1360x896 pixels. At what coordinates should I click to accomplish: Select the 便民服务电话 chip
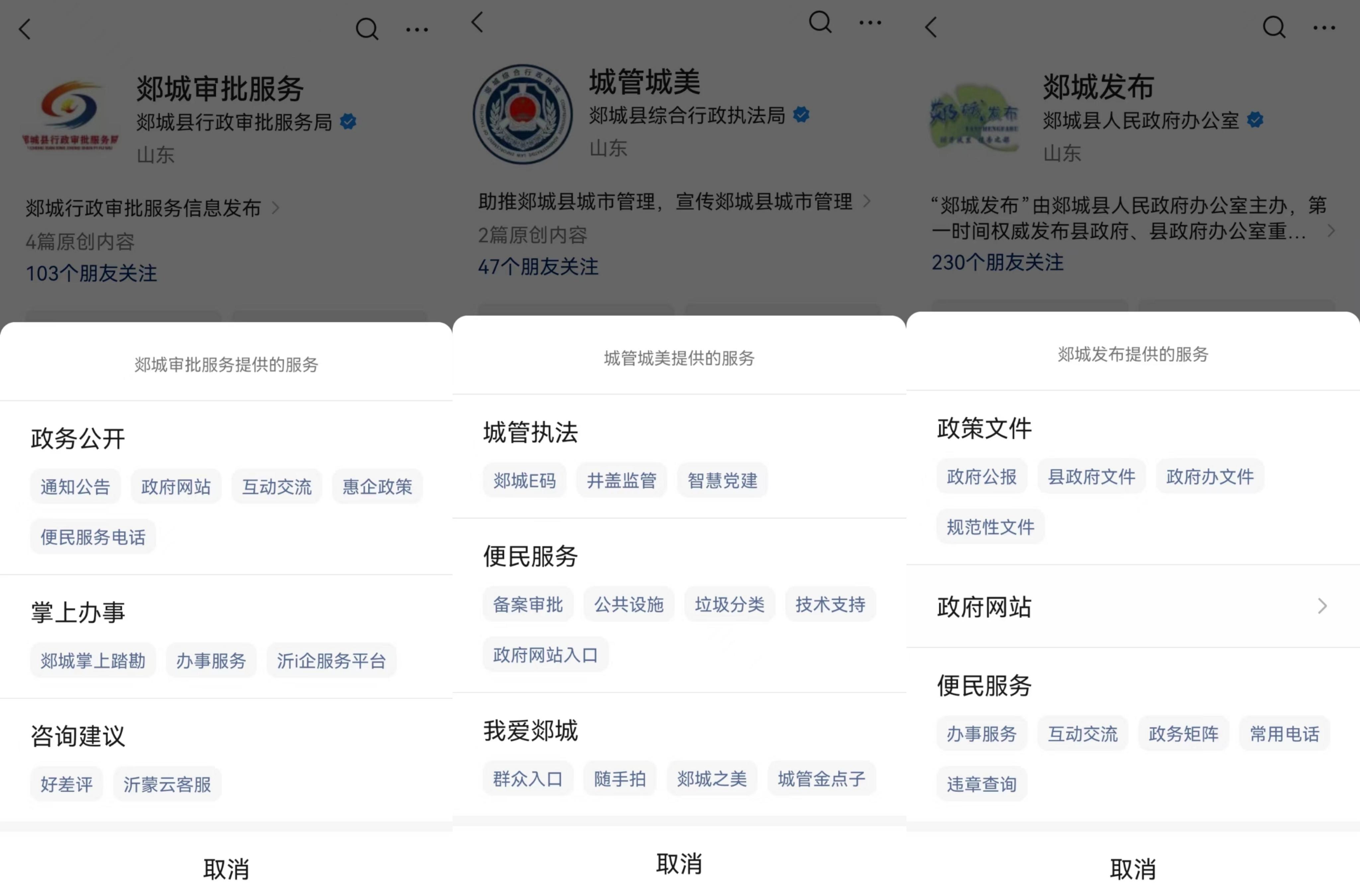[x=93, y=537]
